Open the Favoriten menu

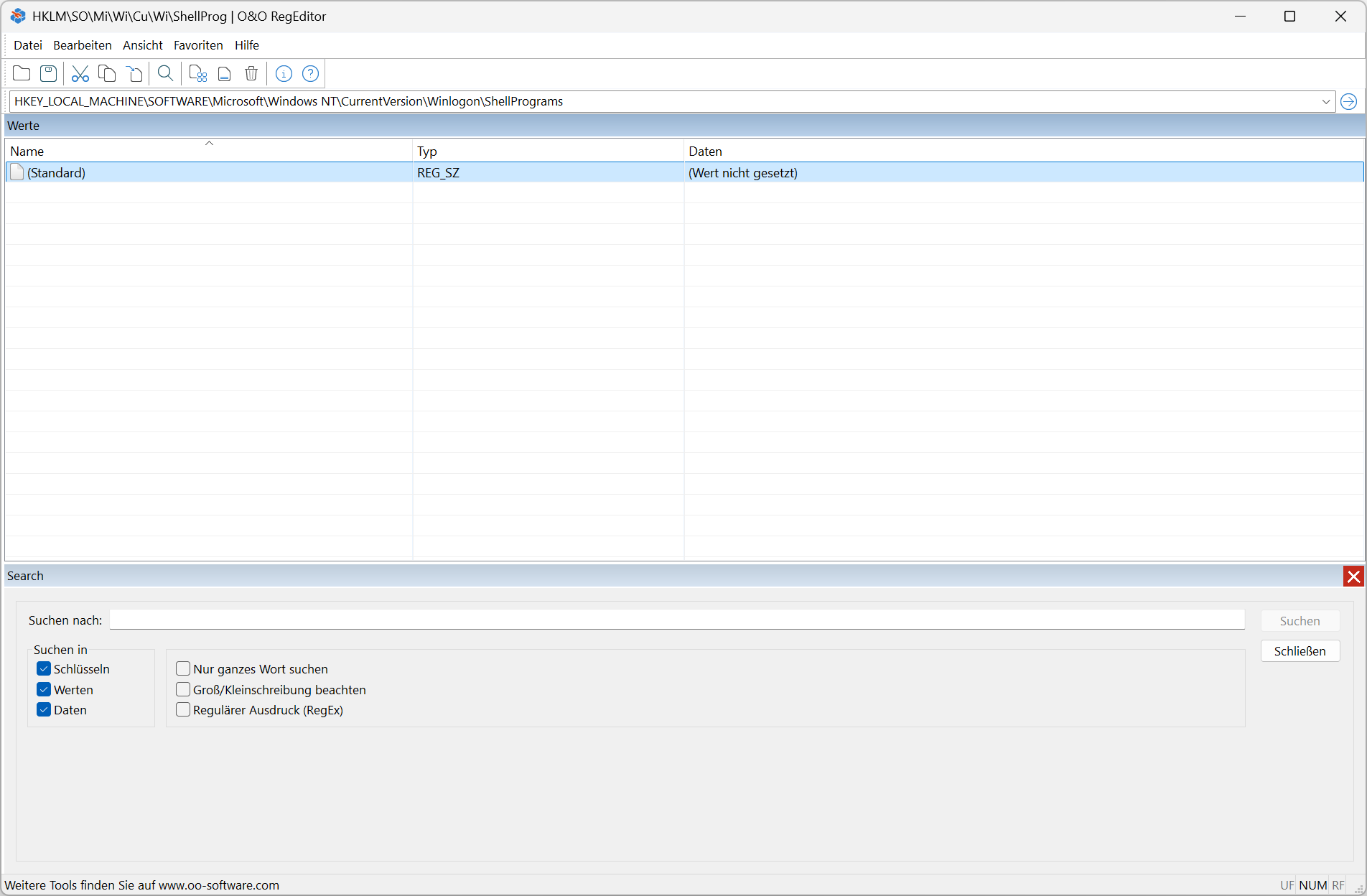pyautogui.click(x=198, y=45)
